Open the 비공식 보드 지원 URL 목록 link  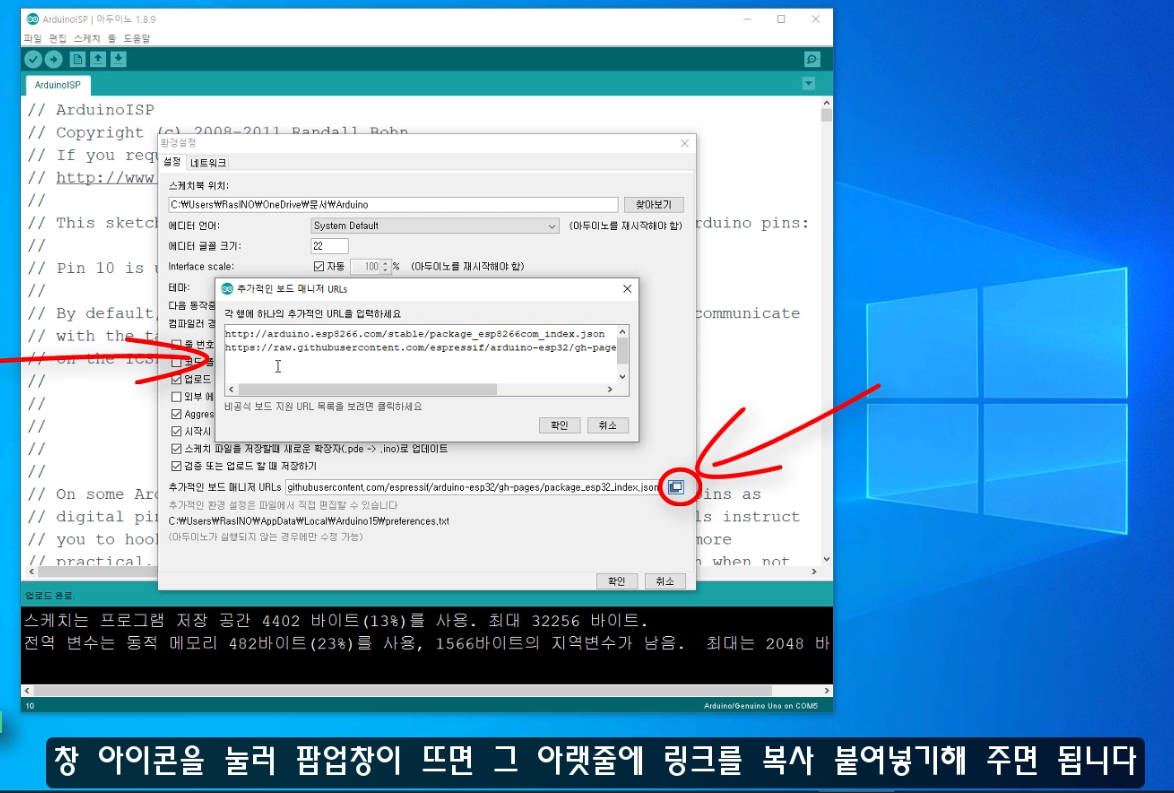(x=323, y=407)
